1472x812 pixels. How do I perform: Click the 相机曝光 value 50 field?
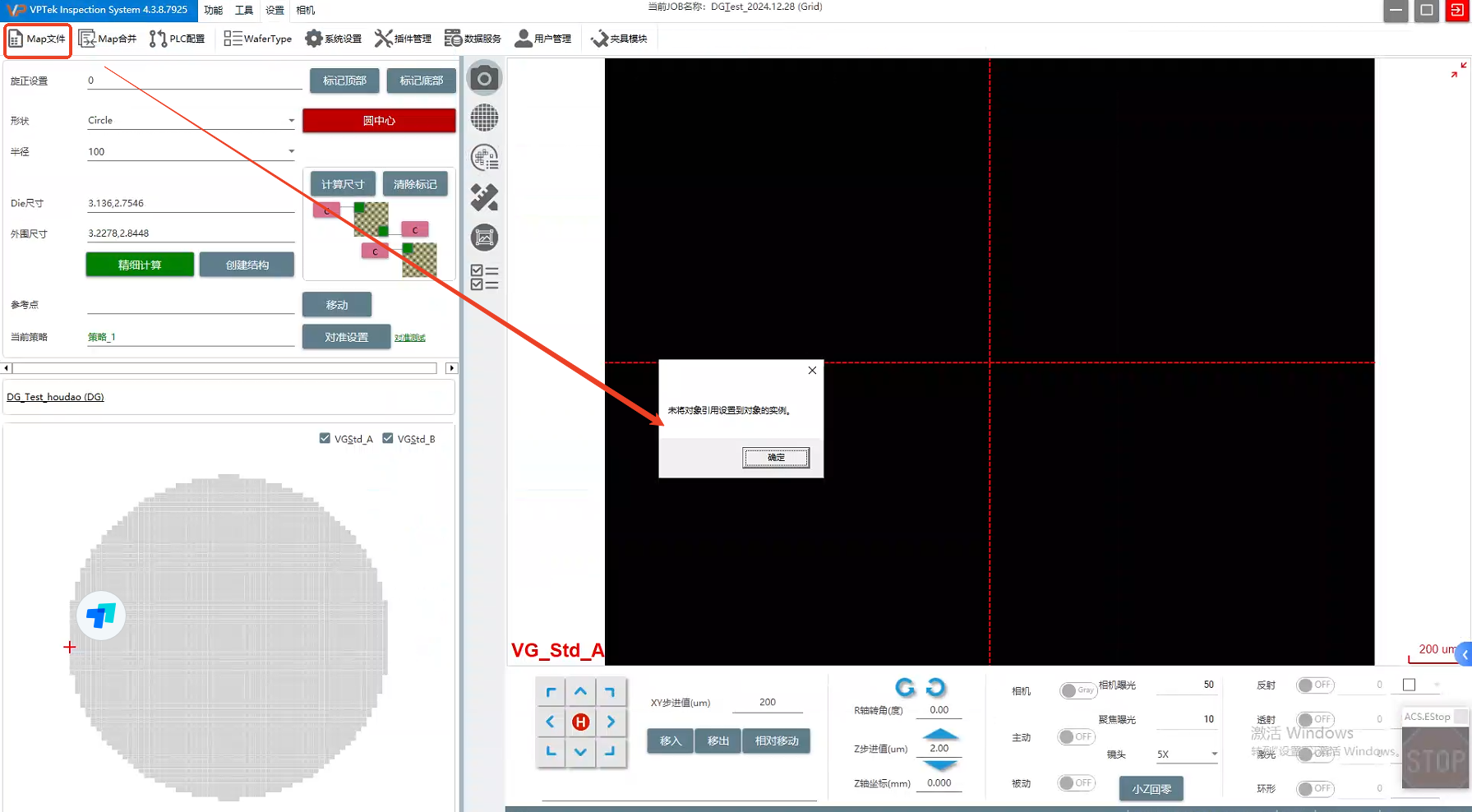tap(1185, 685)
